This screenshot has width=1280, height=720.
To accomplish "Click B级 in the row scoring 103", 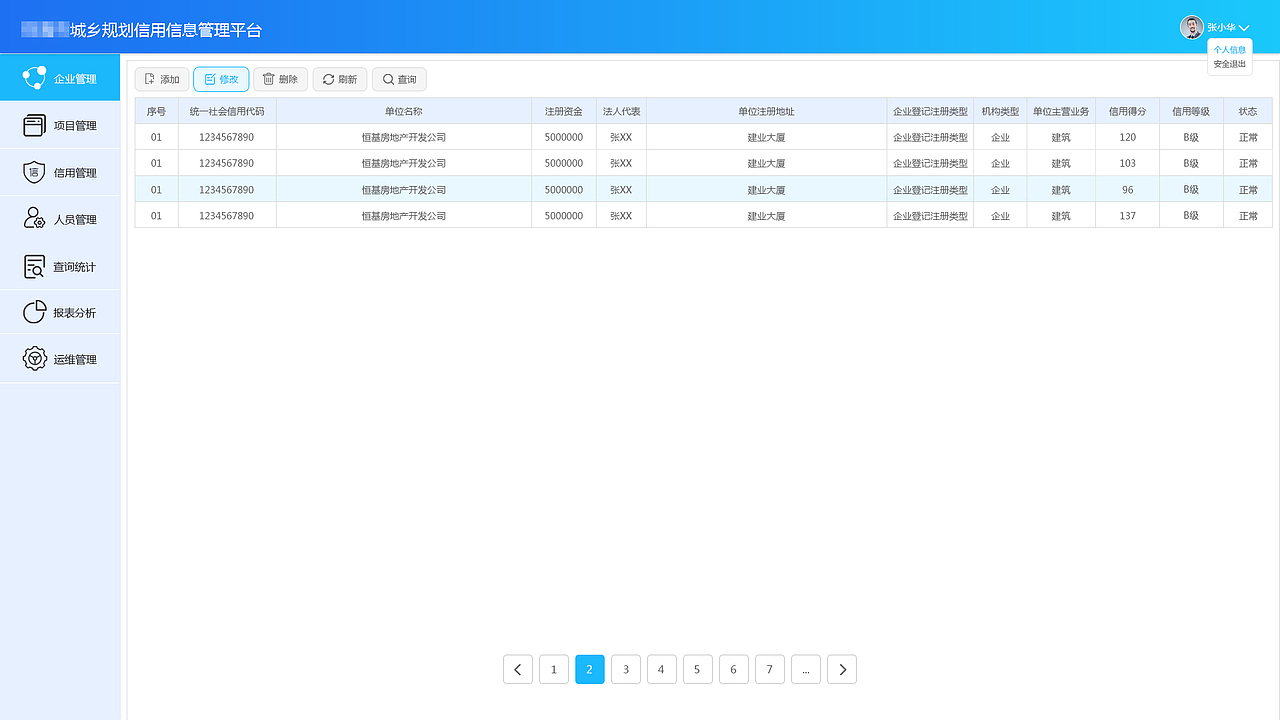I will [1191, 163].
